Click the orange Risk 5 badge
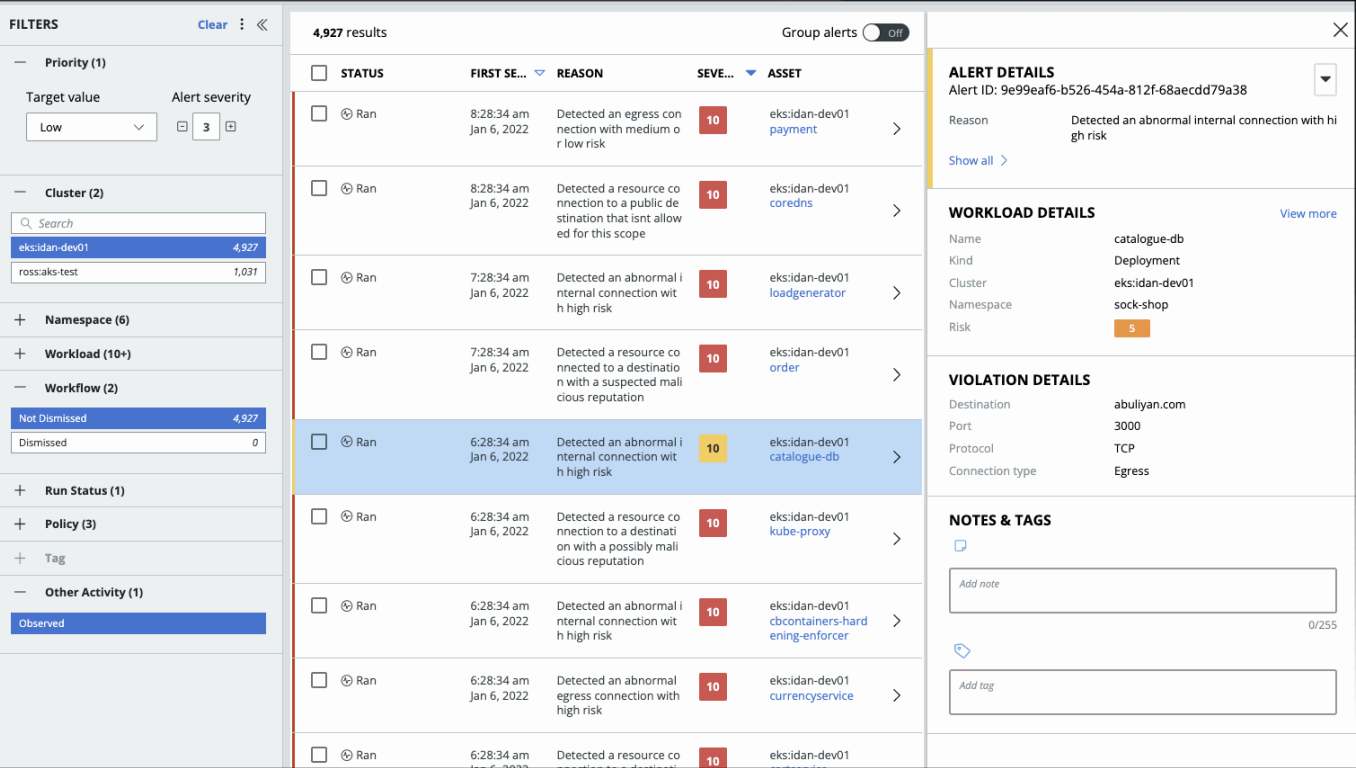The image size is (1356, 768). (1132, 328)
